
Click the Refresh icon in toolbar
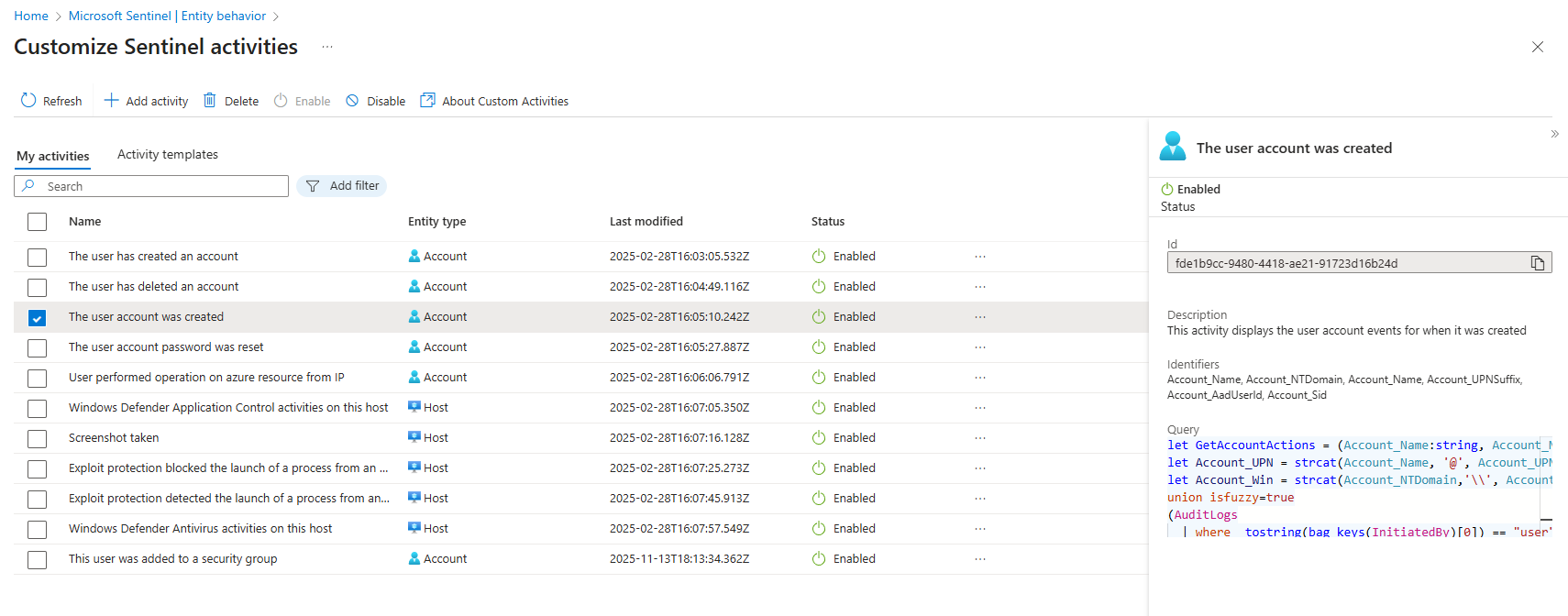click(x=28, y=101)
